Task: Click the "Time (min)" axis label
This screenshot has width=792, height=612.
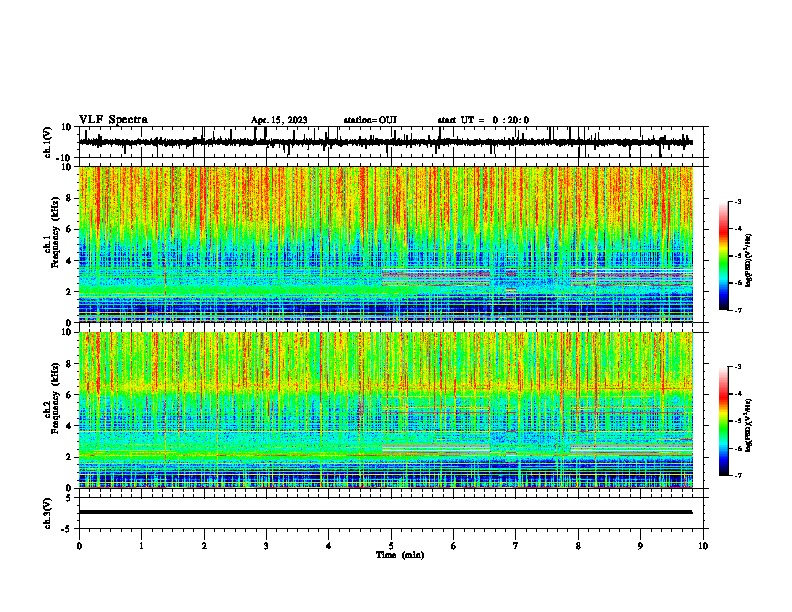Action: click(x=400, y=555)
